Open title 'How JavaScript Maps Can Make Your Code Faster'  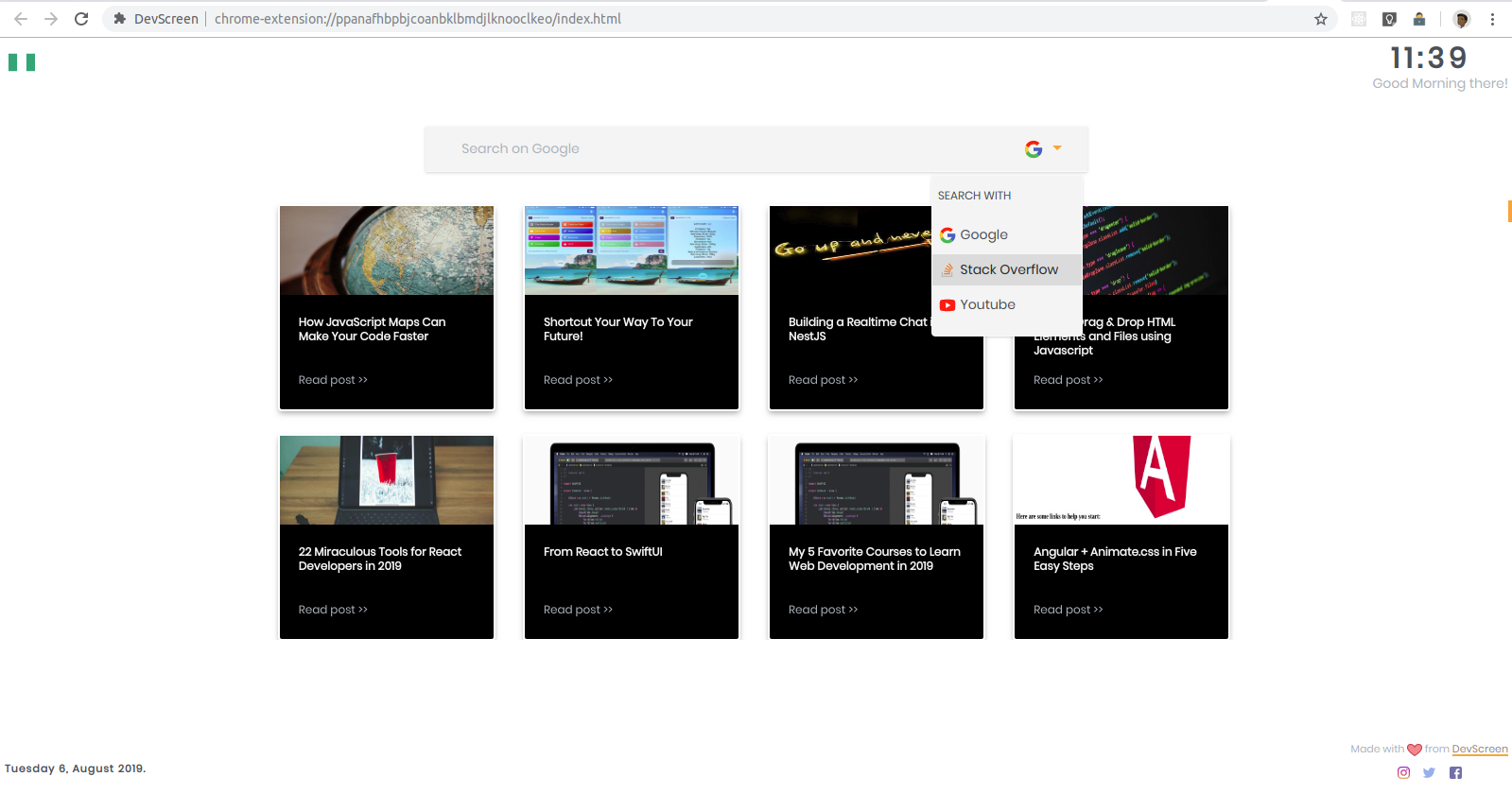click(x=372, y=329)
